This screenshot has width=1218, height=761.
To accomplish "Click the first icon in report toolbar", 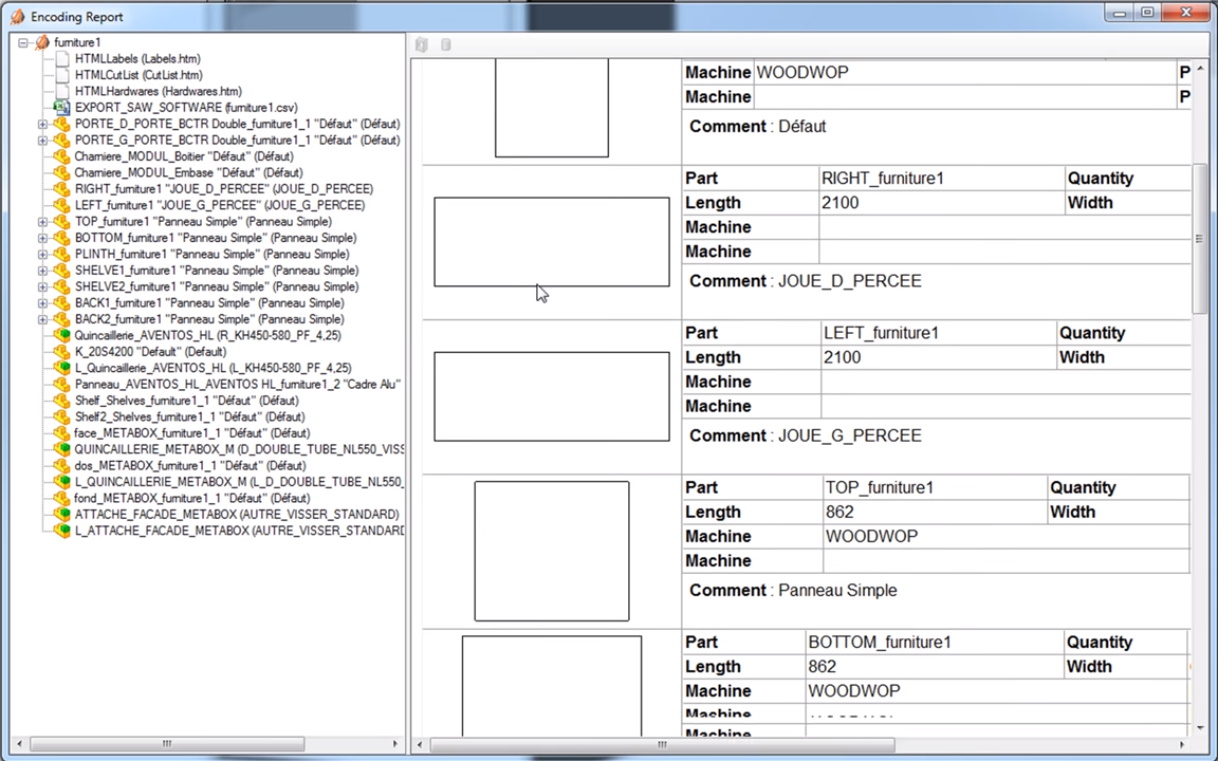I will [422, 45].
